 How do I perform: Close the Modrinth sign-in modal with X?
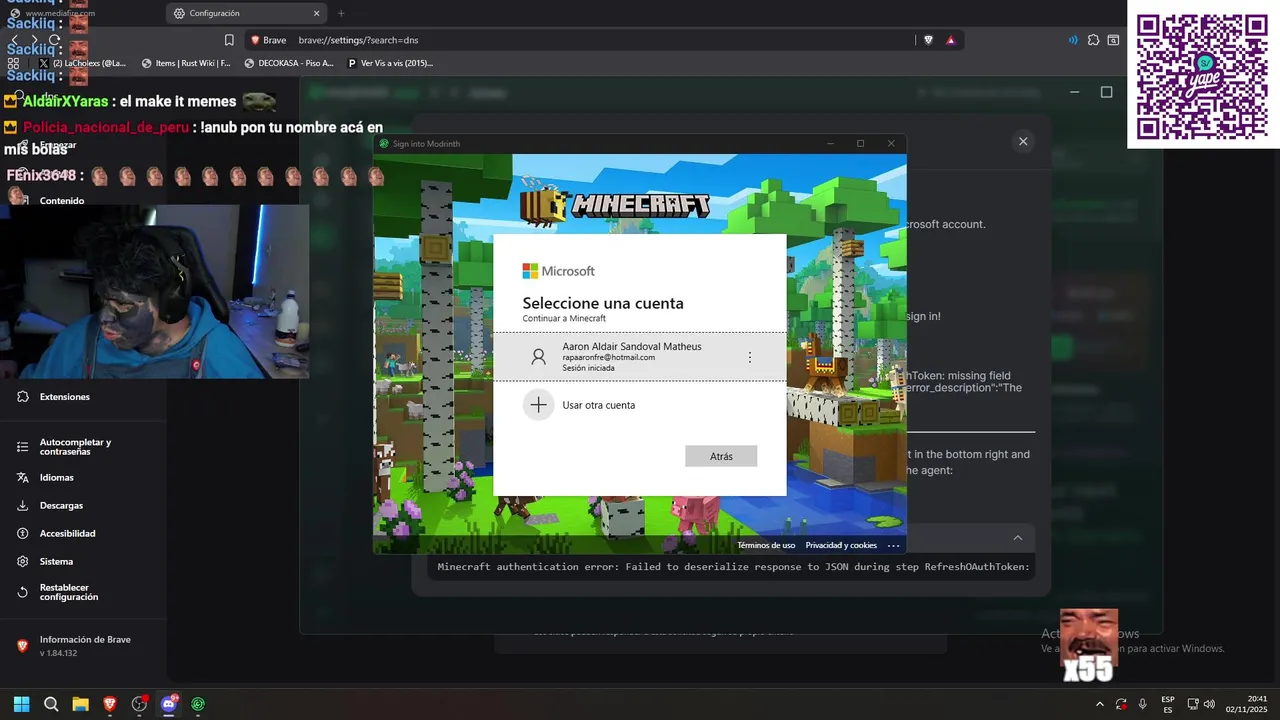click(1023, 142)
